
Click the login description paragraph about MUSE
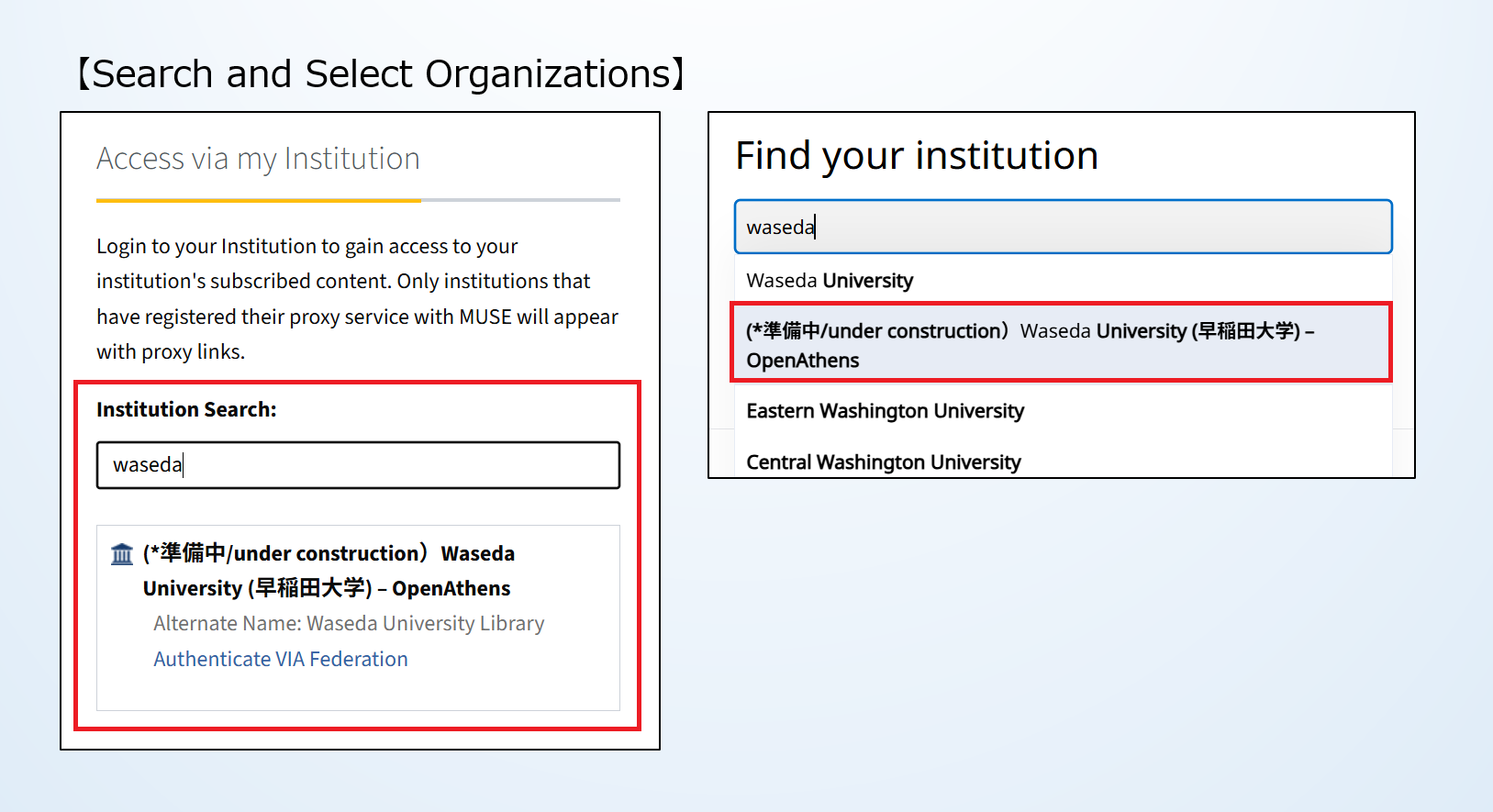pyautogui.click(x=357, y=282)
